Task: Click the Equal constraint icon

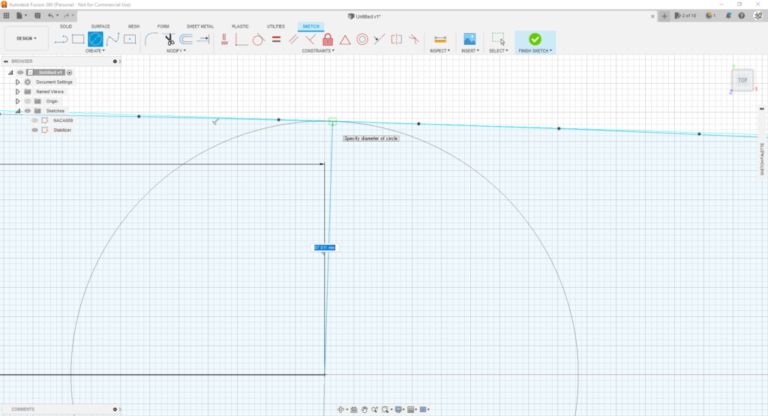Action: click(x=275, y=39)
